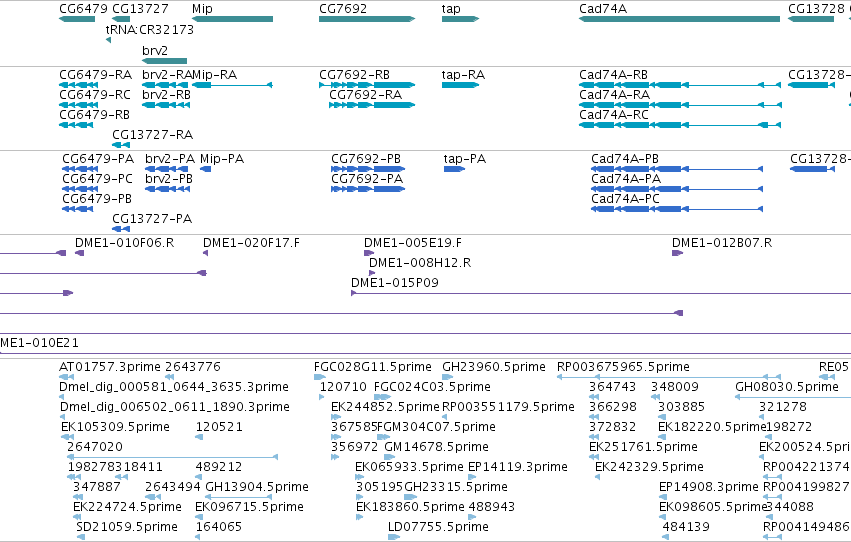
Task: Click the EK105309.5prime EST label
Action: point(115,427)
